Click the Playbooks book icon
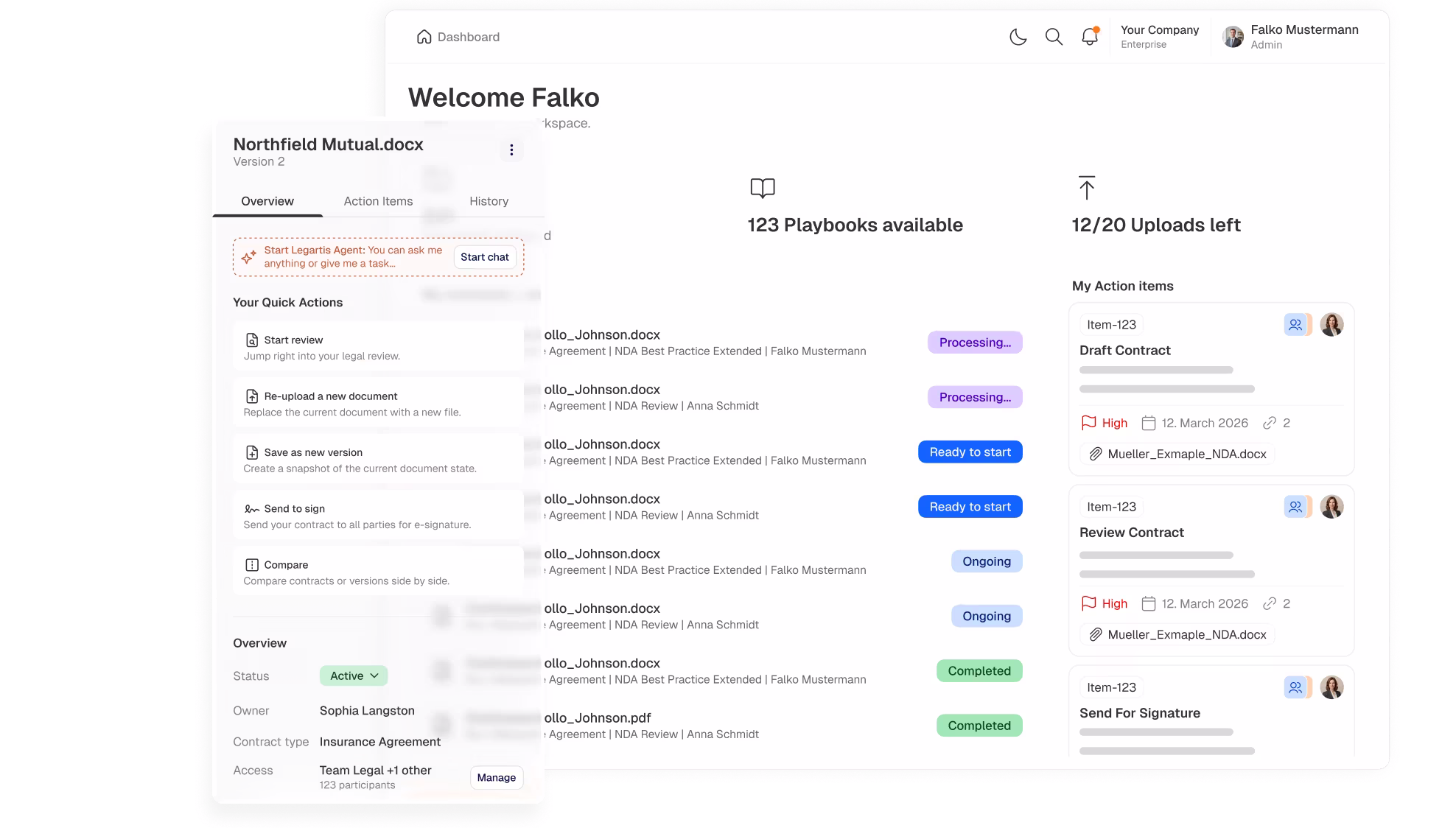This screenshot has height=828, width=1456. (x=763, y=188)
